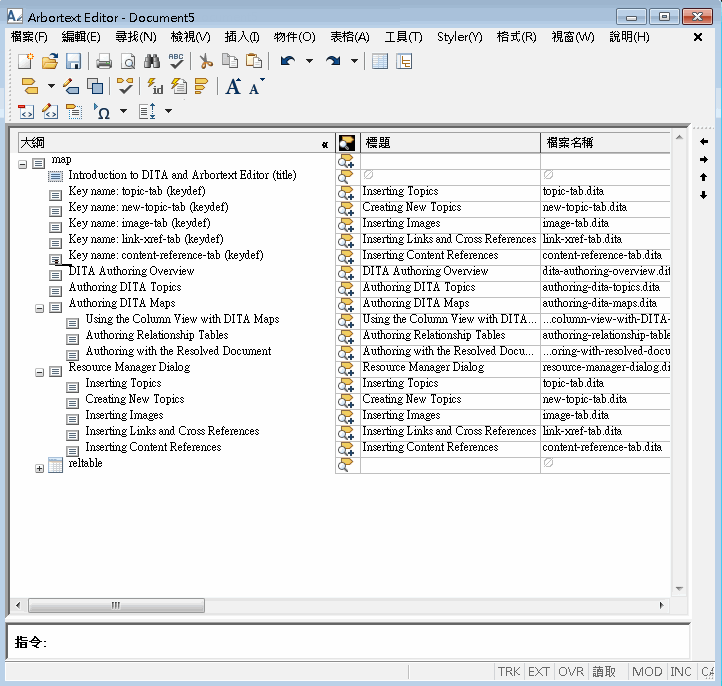
Task: Open the Redo history dropdown arrow
Action: pos(354,61)
